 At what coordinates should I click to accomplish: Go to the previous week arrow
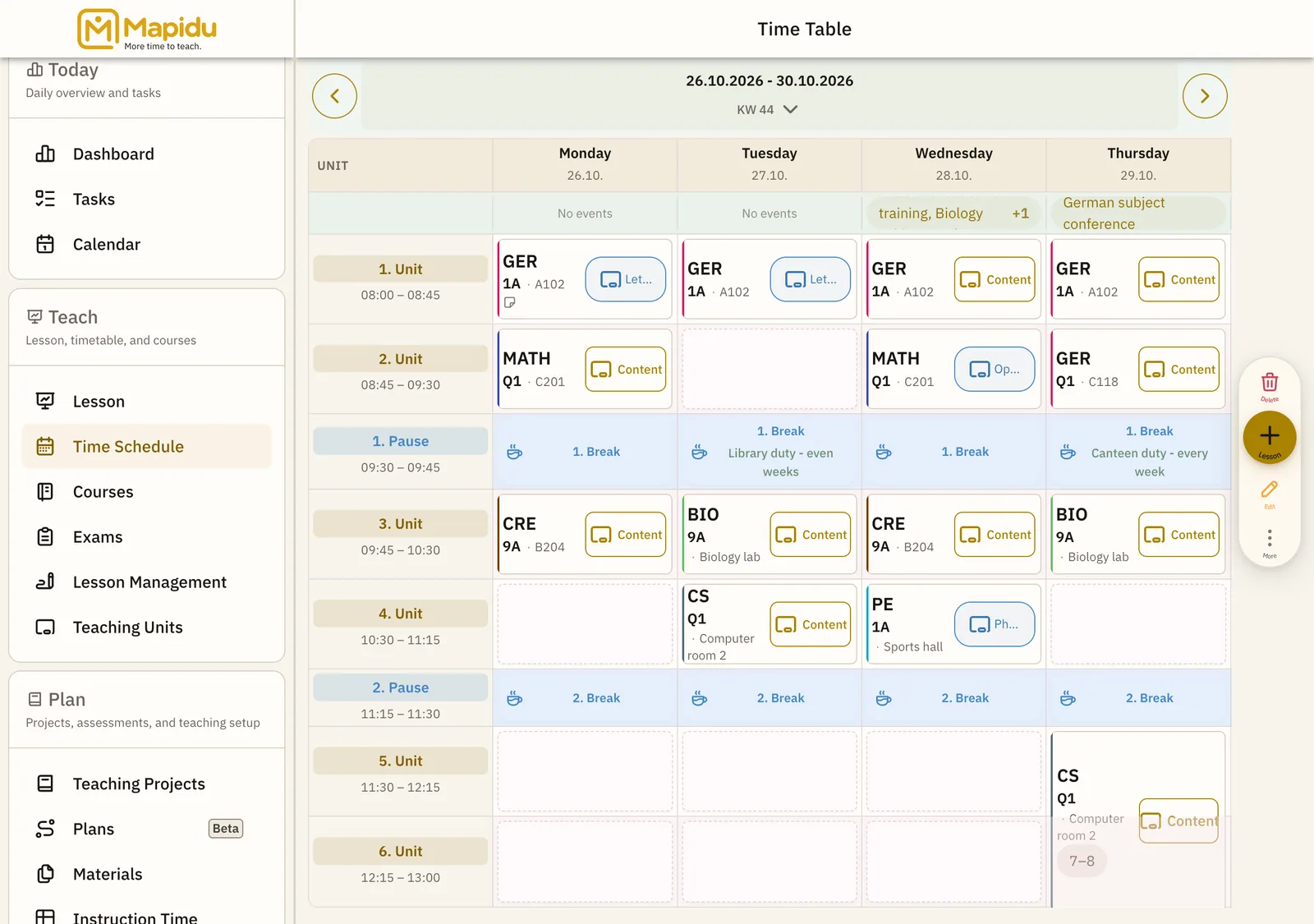334,96
